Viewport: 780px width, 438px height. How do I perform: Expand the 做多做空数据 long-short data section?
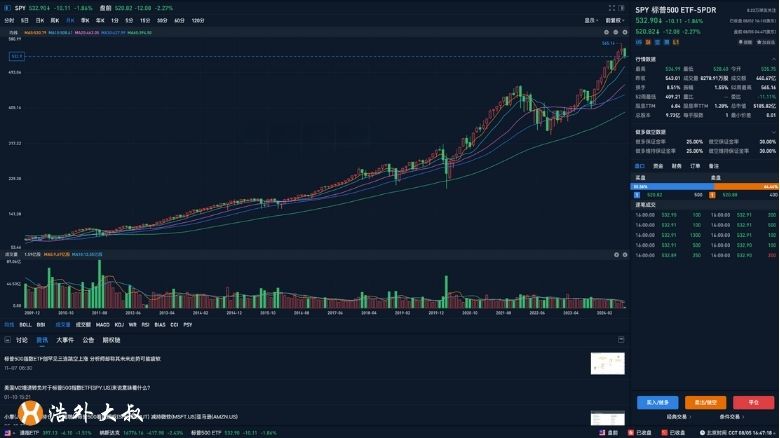774,132
